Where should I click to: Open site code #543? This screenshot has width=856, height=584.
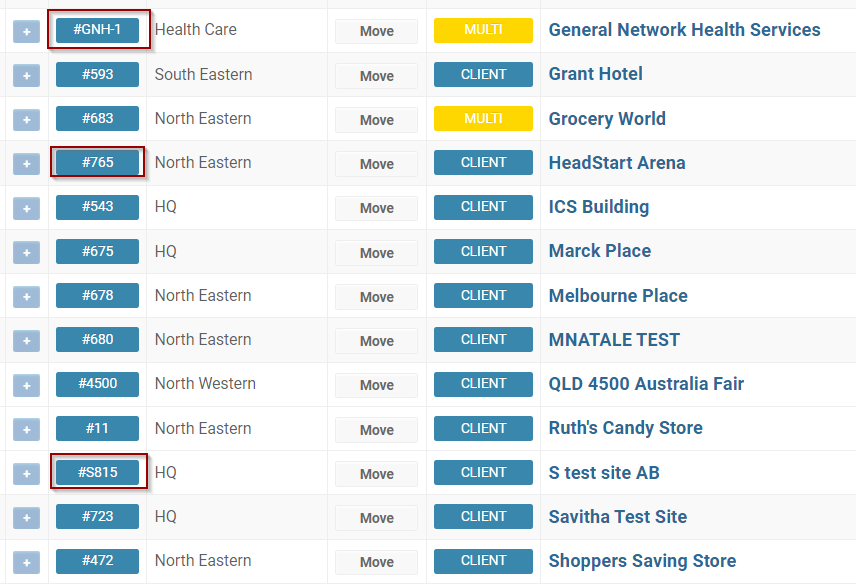97,207
